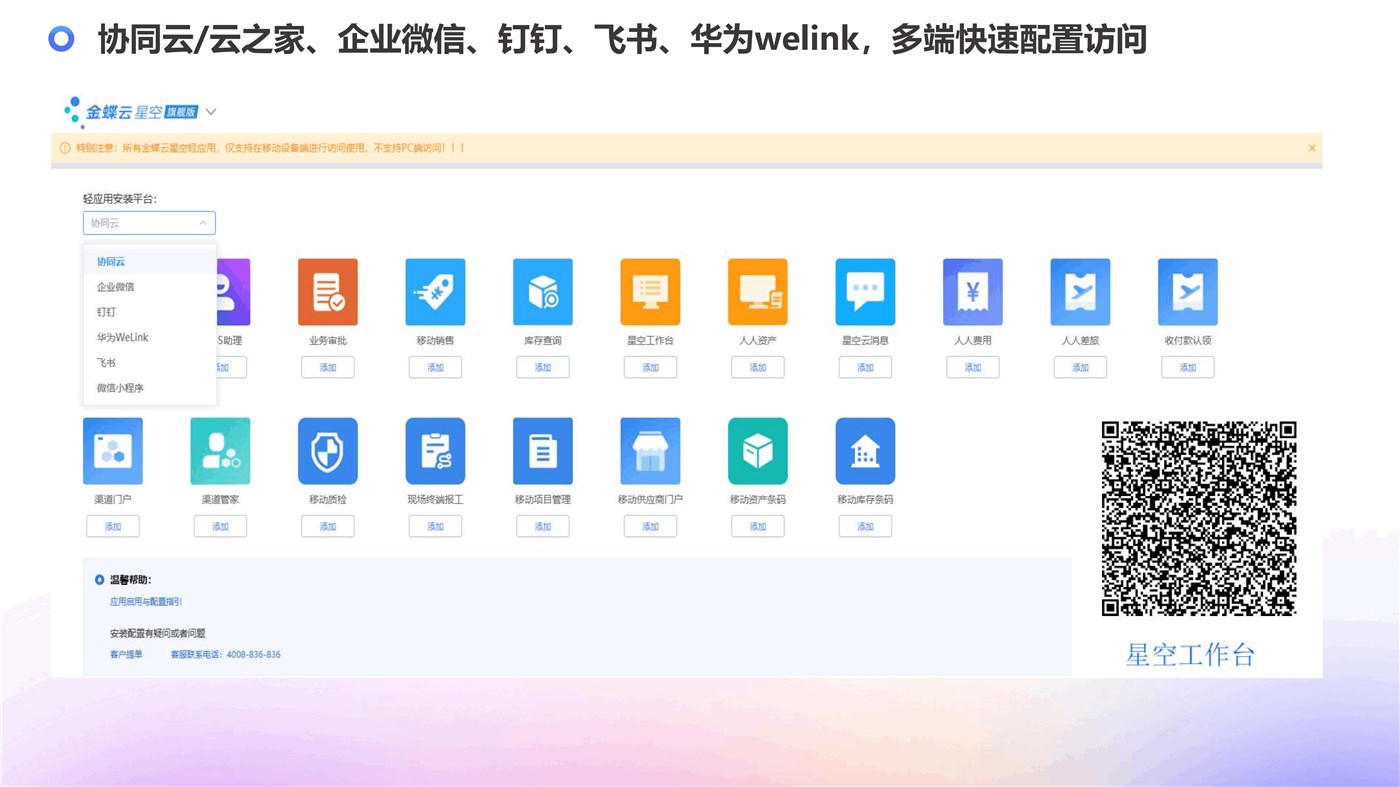
Task: Open the 应用启用与配置指引 link
Action: pos(146,602)
